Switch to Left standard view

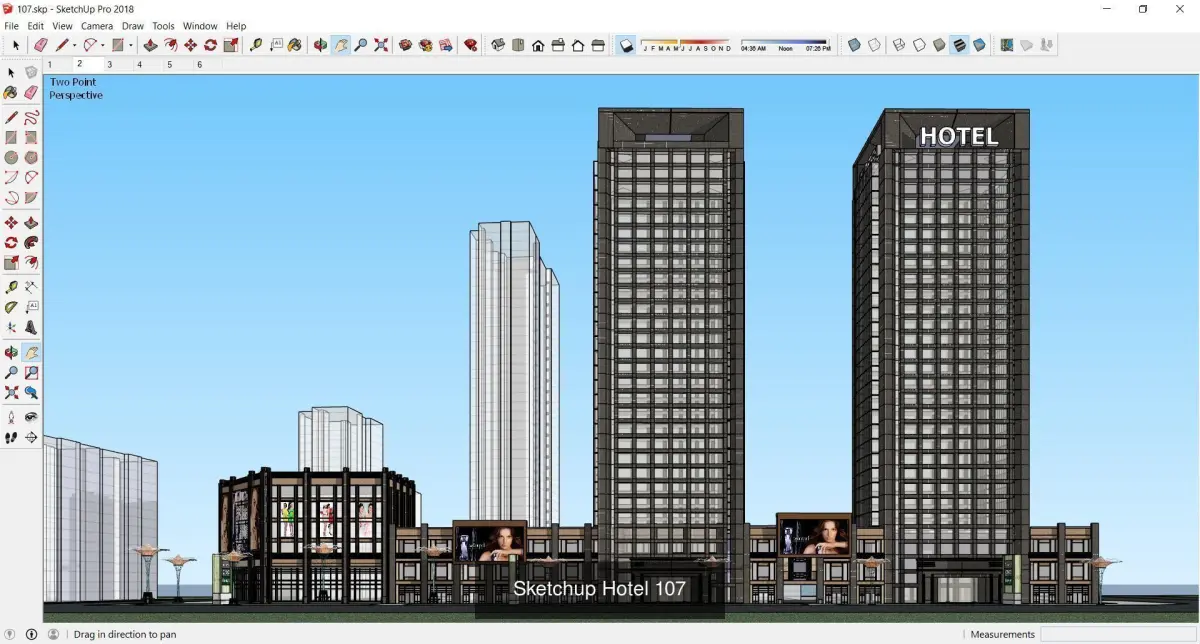[x=598, y=45]
